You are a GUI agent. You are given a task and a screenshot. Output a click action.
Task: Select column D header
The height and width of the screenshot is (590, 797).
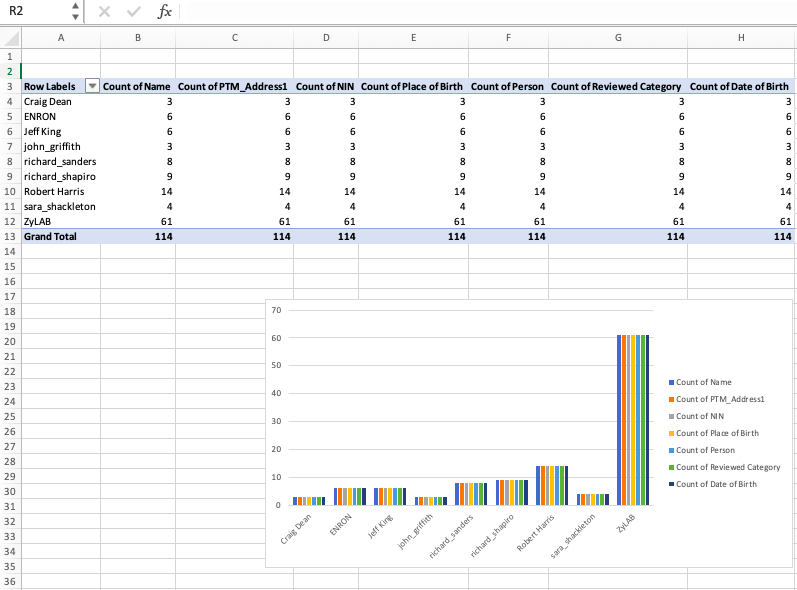click(326, 38)
